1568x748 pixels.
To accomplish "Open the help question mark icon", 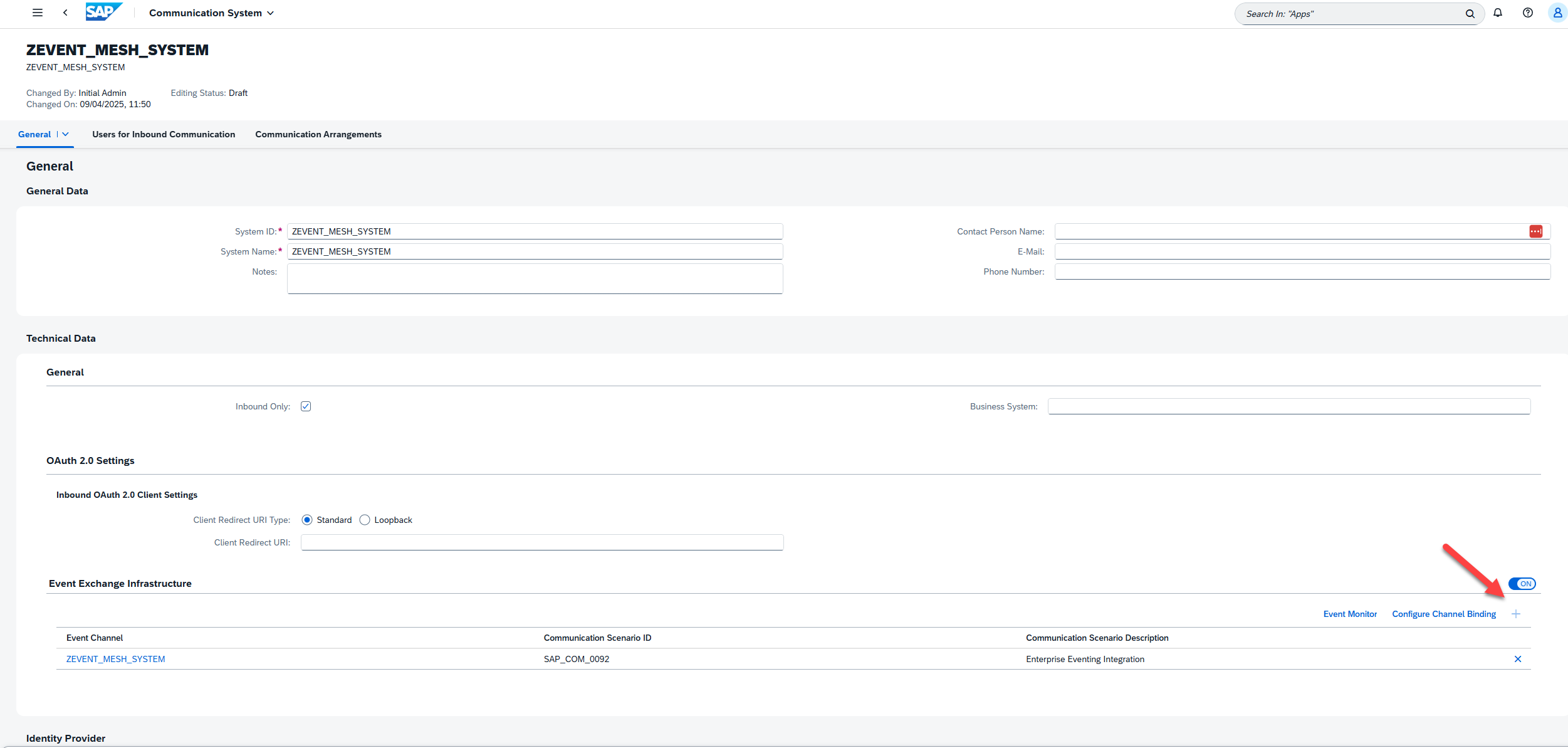I will point(1527,13).
